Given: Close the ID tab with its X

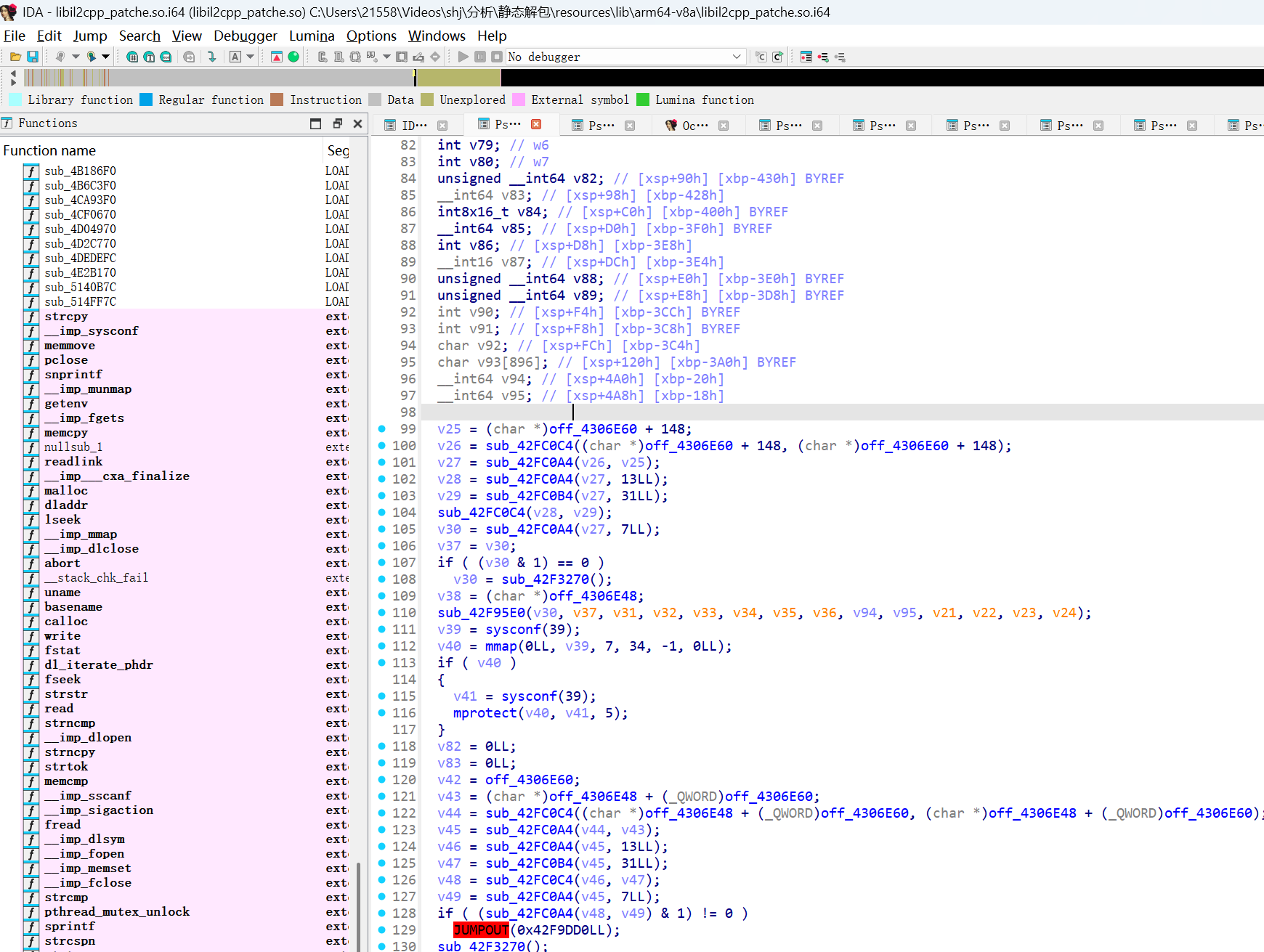Looking at the screenshot, I should tap(442, 126).
